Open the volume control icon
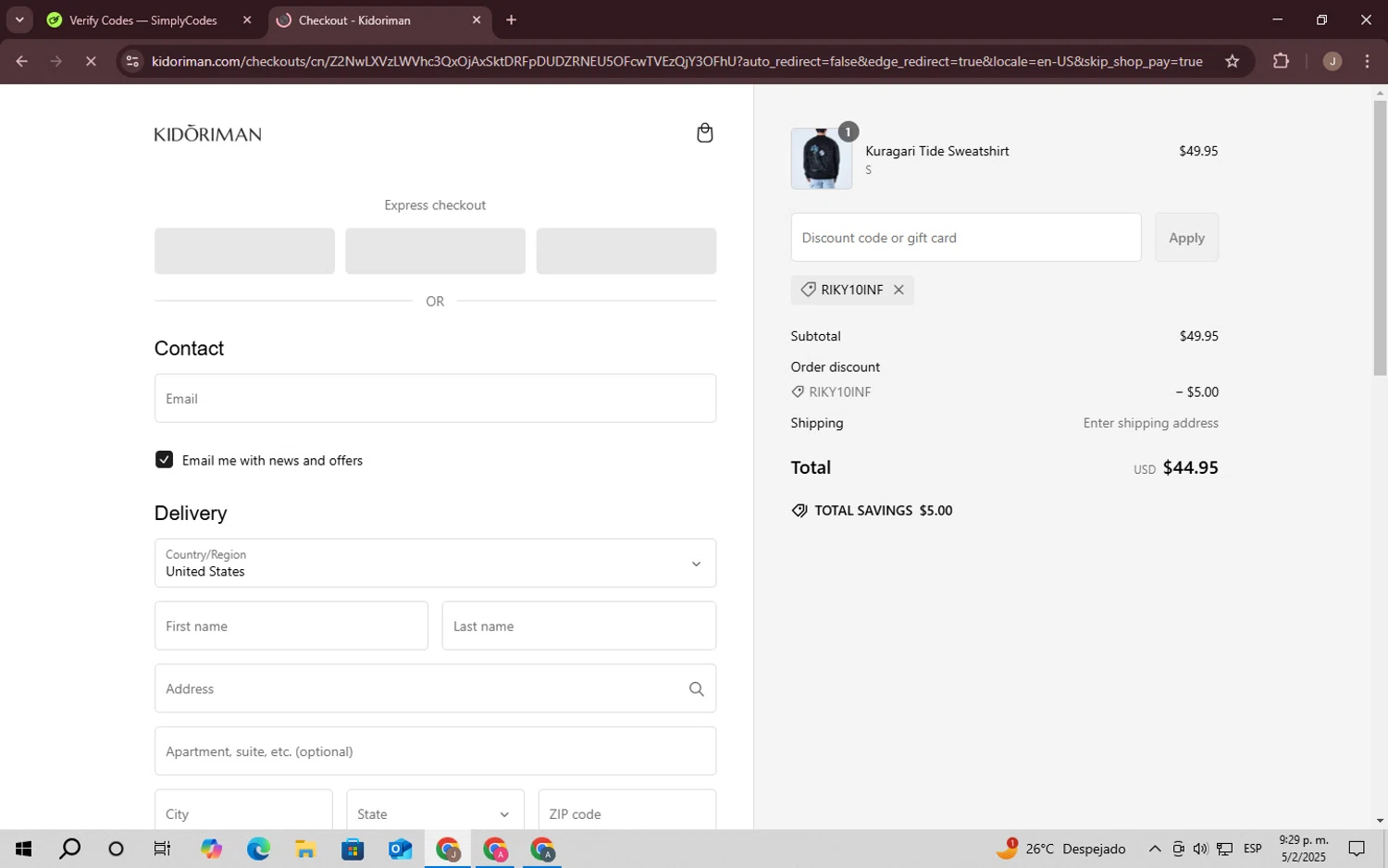The width and height of the screenshot is (1388, 868). [1200, 849]
